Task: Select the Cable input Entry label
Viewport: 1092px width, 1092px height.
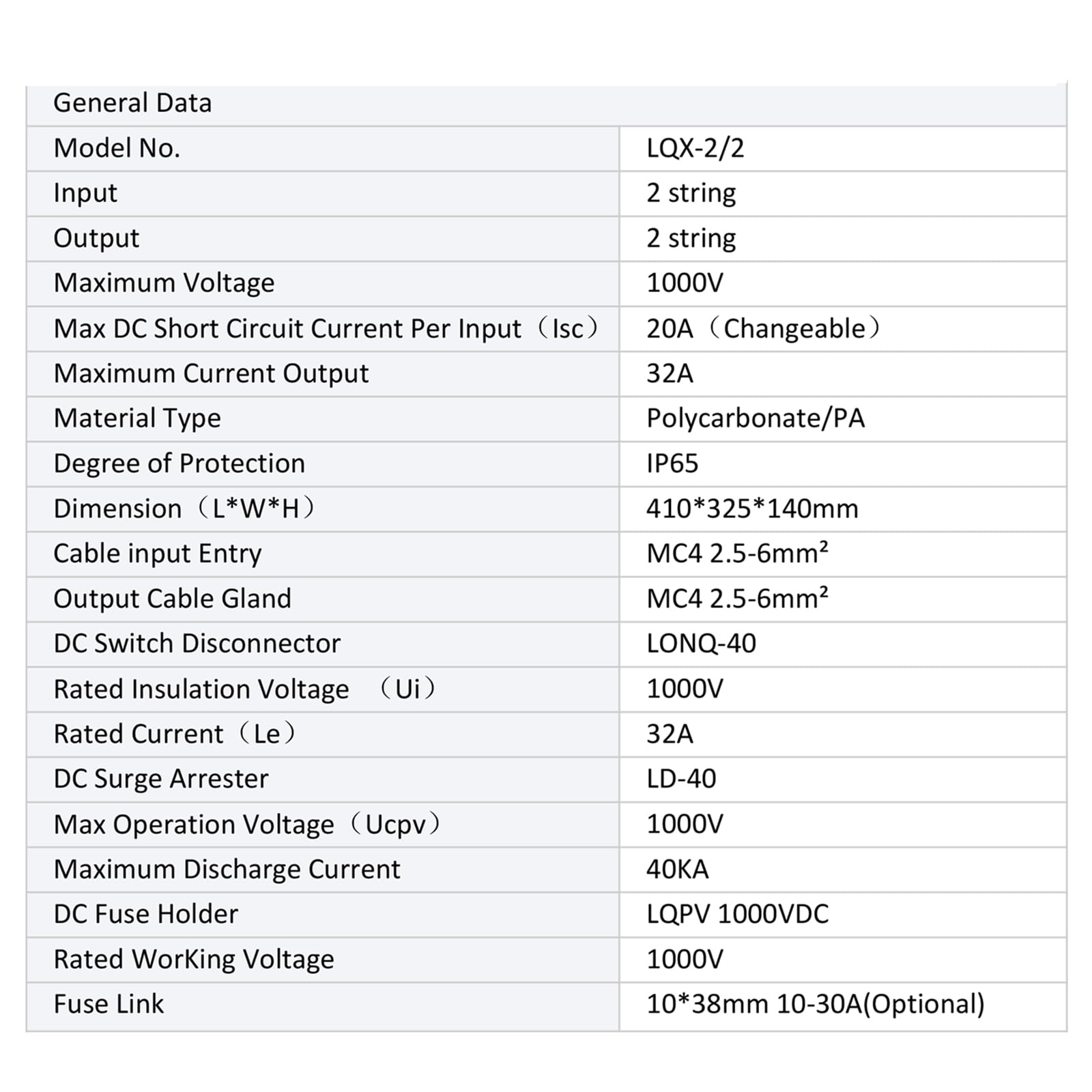Action: tap(158, 554)
